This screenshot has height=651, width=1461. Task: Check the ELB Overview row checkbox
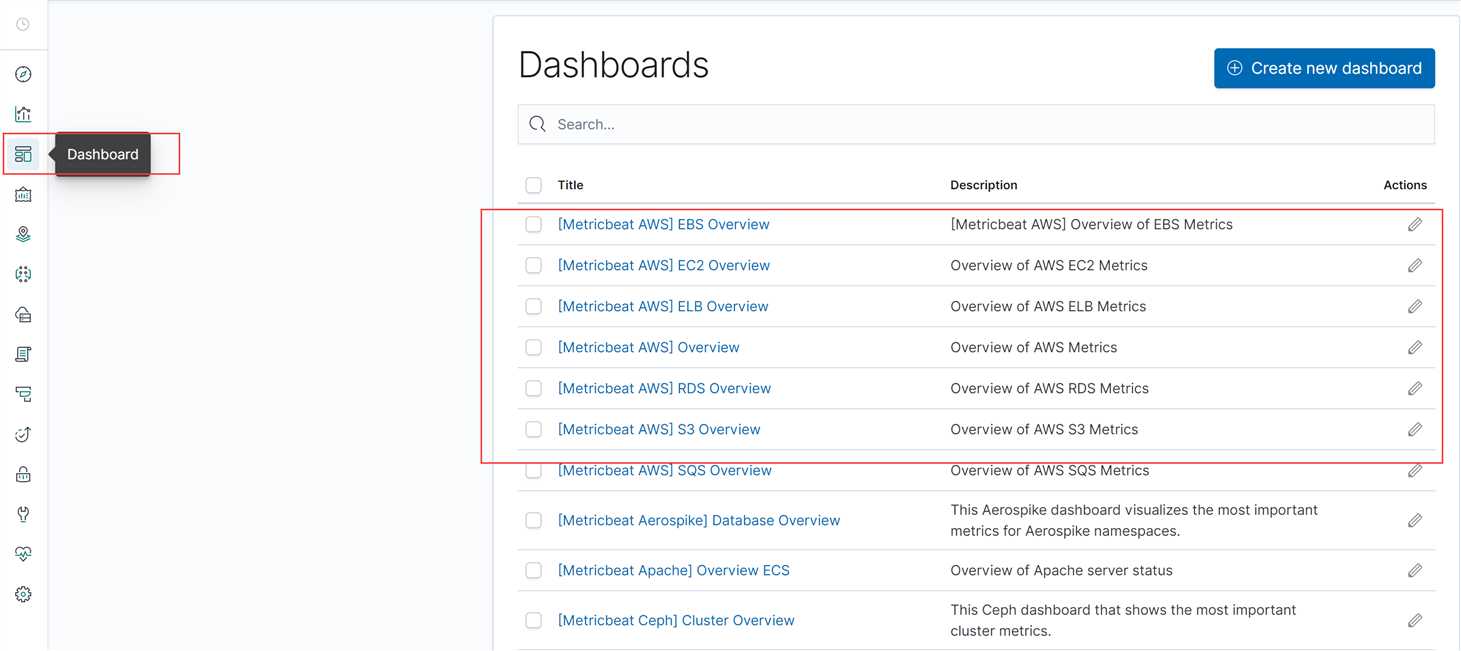coord(534,307)
